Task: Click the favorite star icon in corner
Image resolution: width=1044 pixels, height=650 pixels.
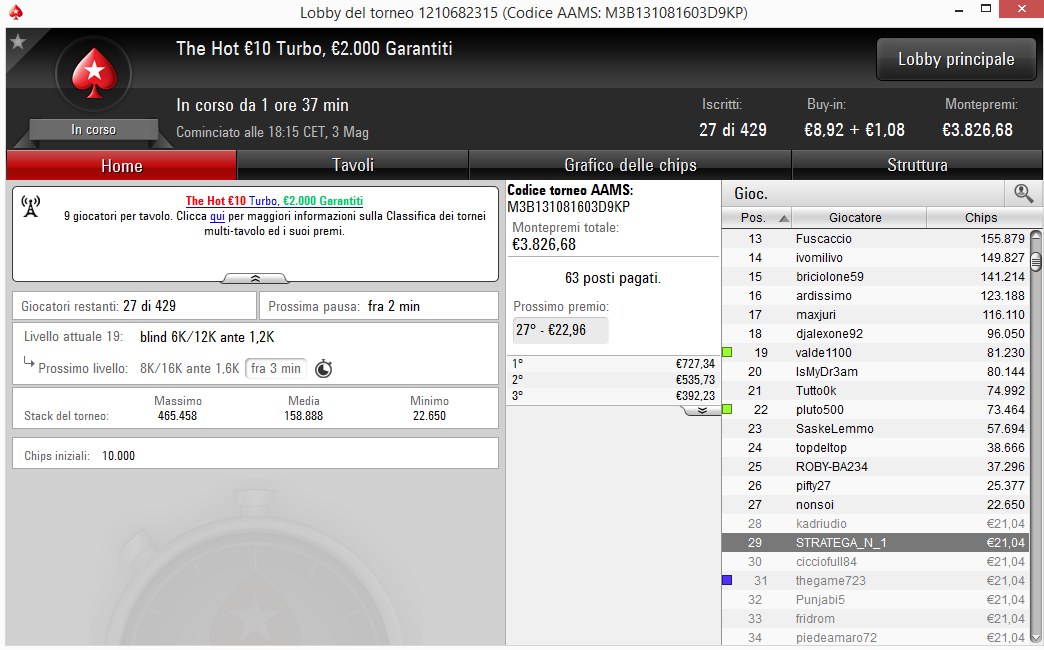Action: 18,42
